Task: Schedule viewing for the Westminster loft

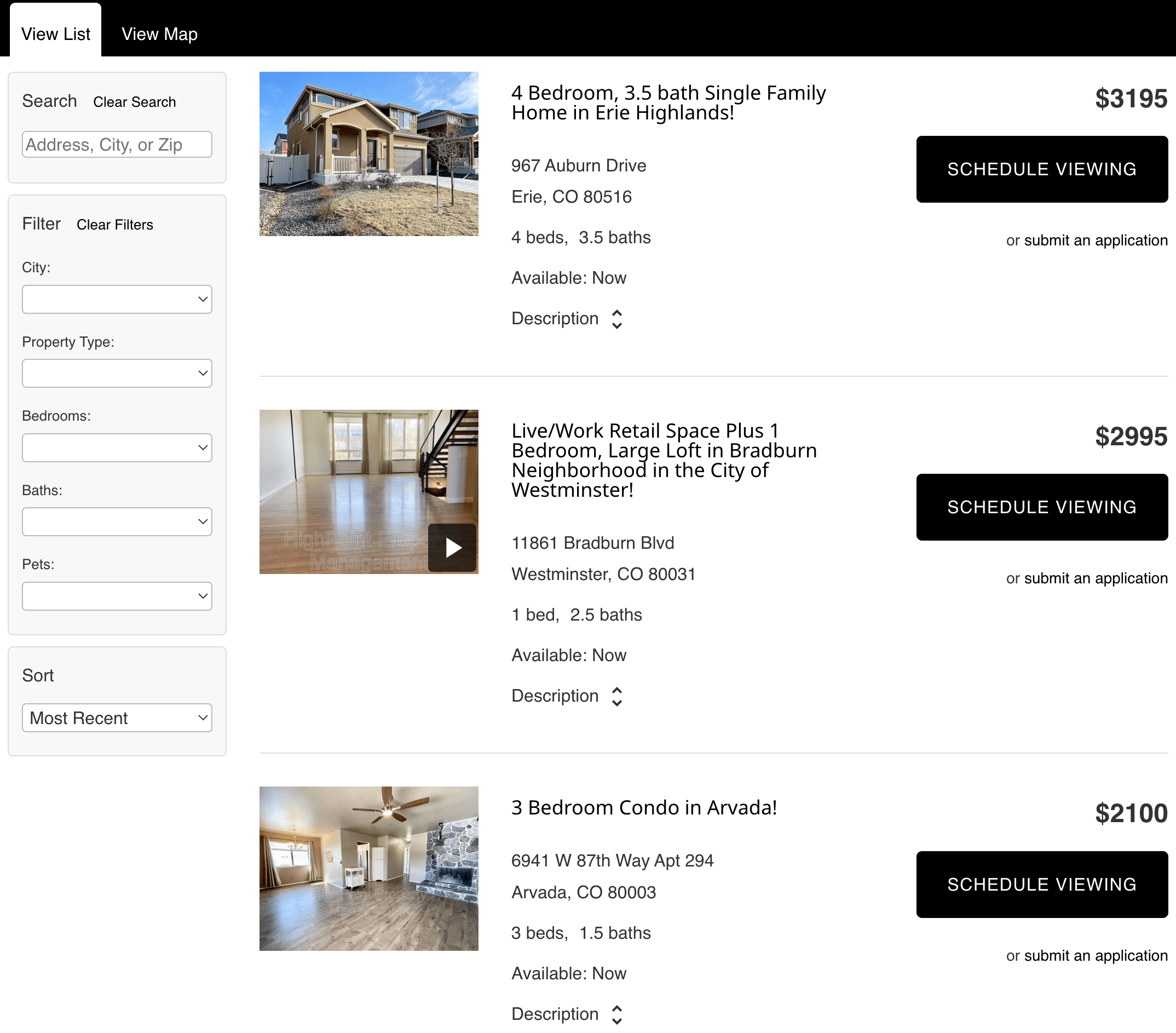Action: tap(1041, 507)
